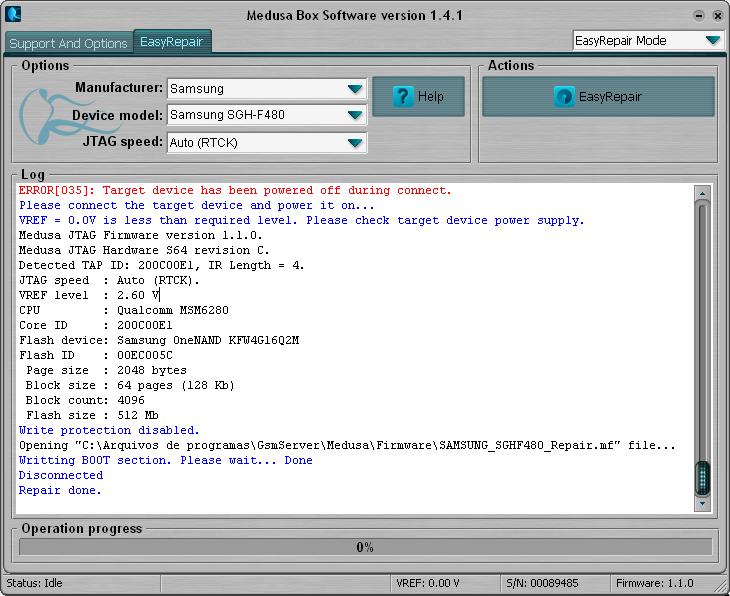
Task: Select the EasyRepair tab
Action: tap(172, 41)
